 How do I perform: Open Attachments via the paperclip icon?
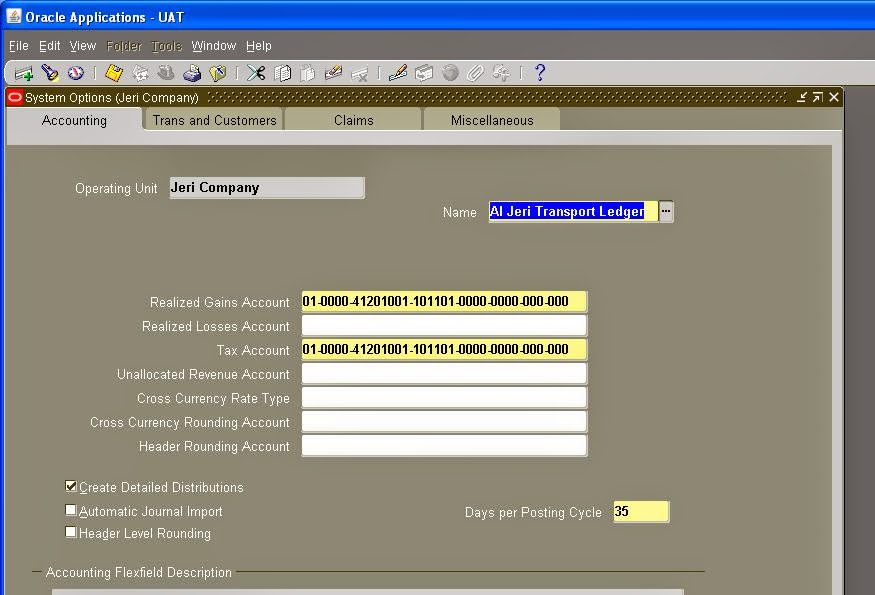coord(474,72)
